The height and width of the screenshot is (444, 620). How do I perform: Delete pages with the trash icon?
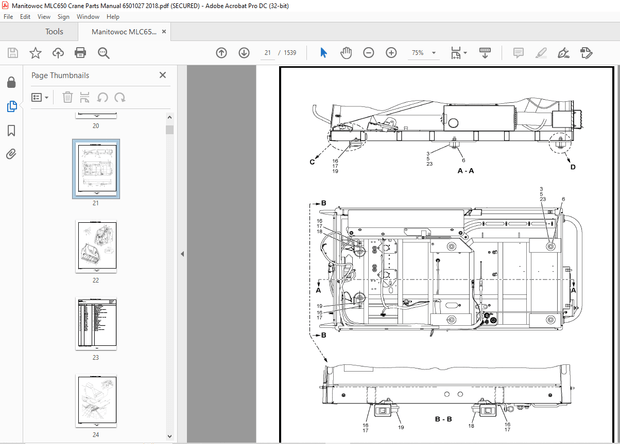coord(68,97)
